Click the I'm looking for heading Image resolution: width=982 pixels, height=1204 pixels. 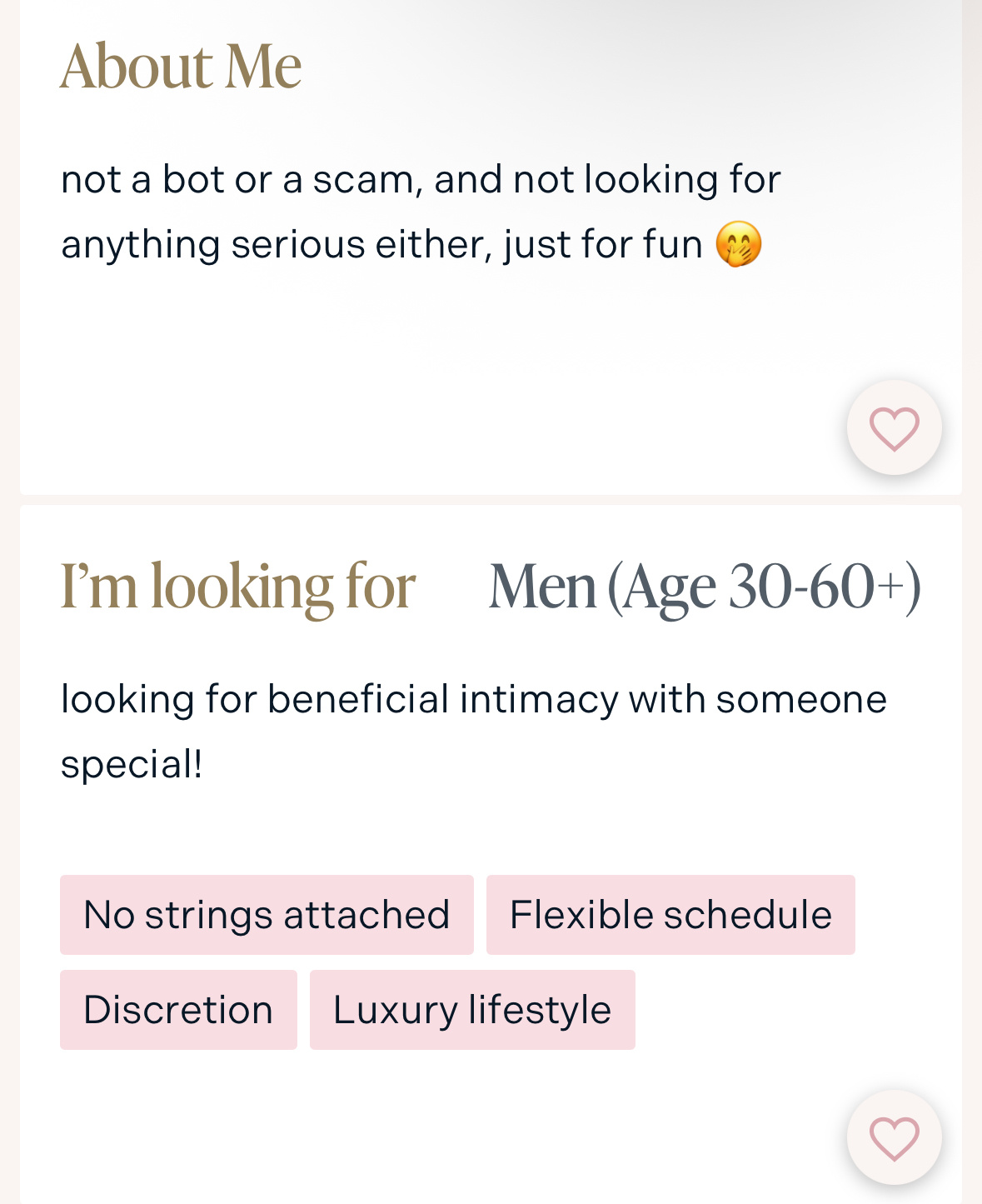[237, 587]
